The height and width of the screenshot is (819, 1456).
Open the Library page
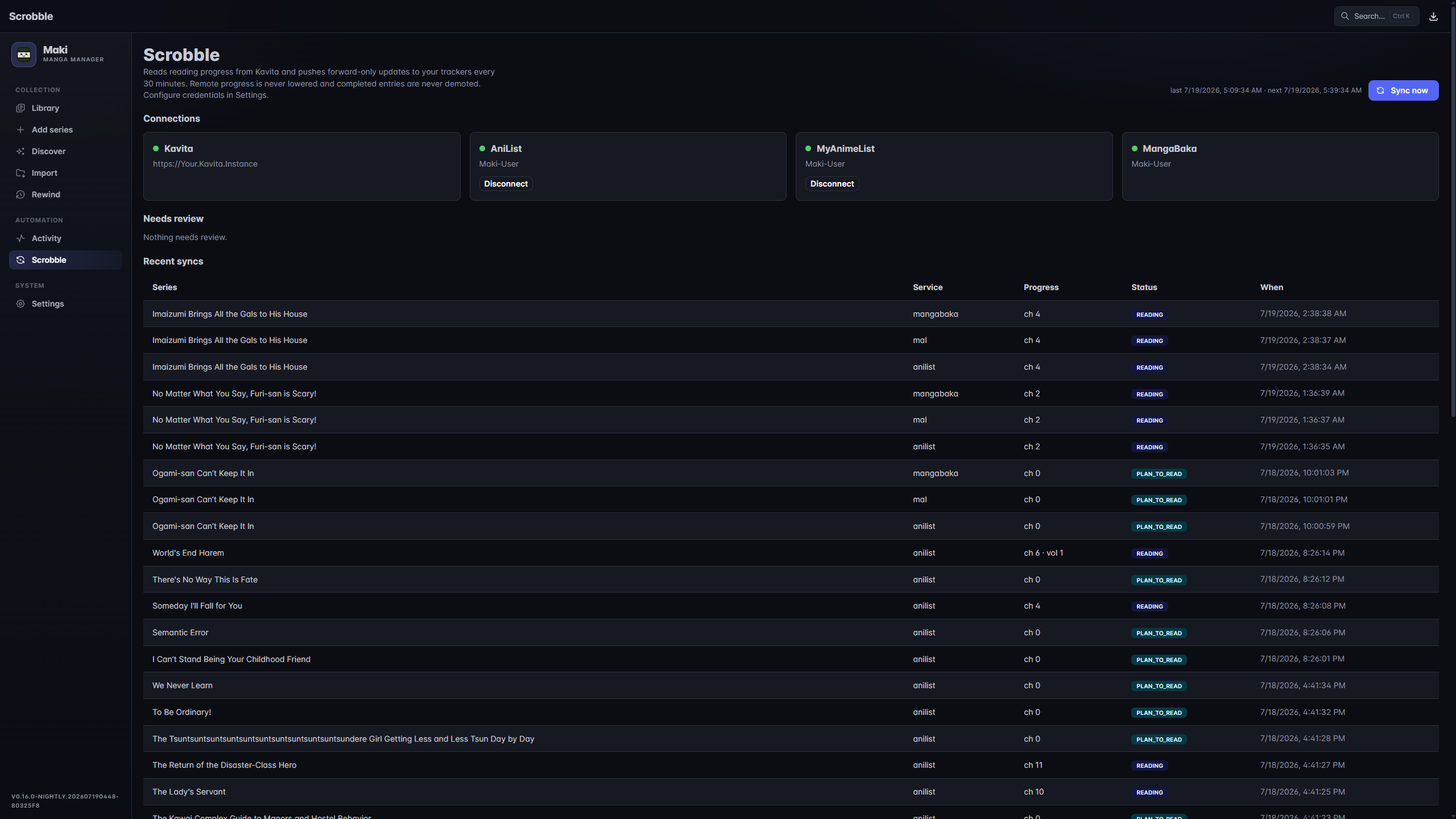[x=65, y=108]
